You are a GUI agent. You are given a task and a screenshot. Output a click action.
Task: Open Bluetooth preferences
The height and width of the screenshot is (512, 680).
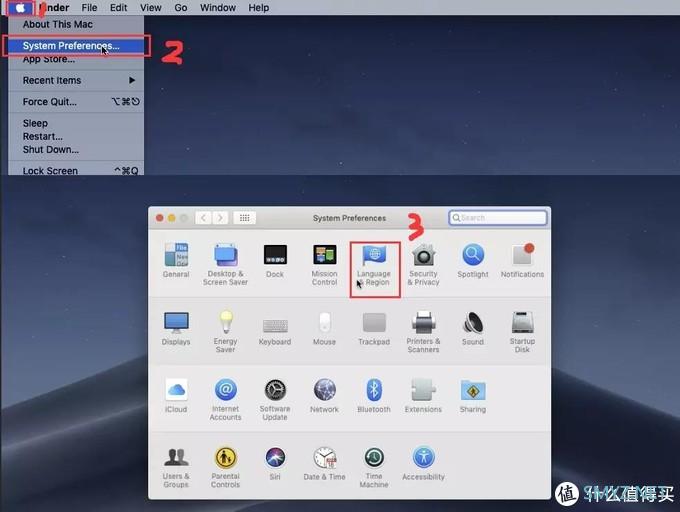(x=374, y=395)
